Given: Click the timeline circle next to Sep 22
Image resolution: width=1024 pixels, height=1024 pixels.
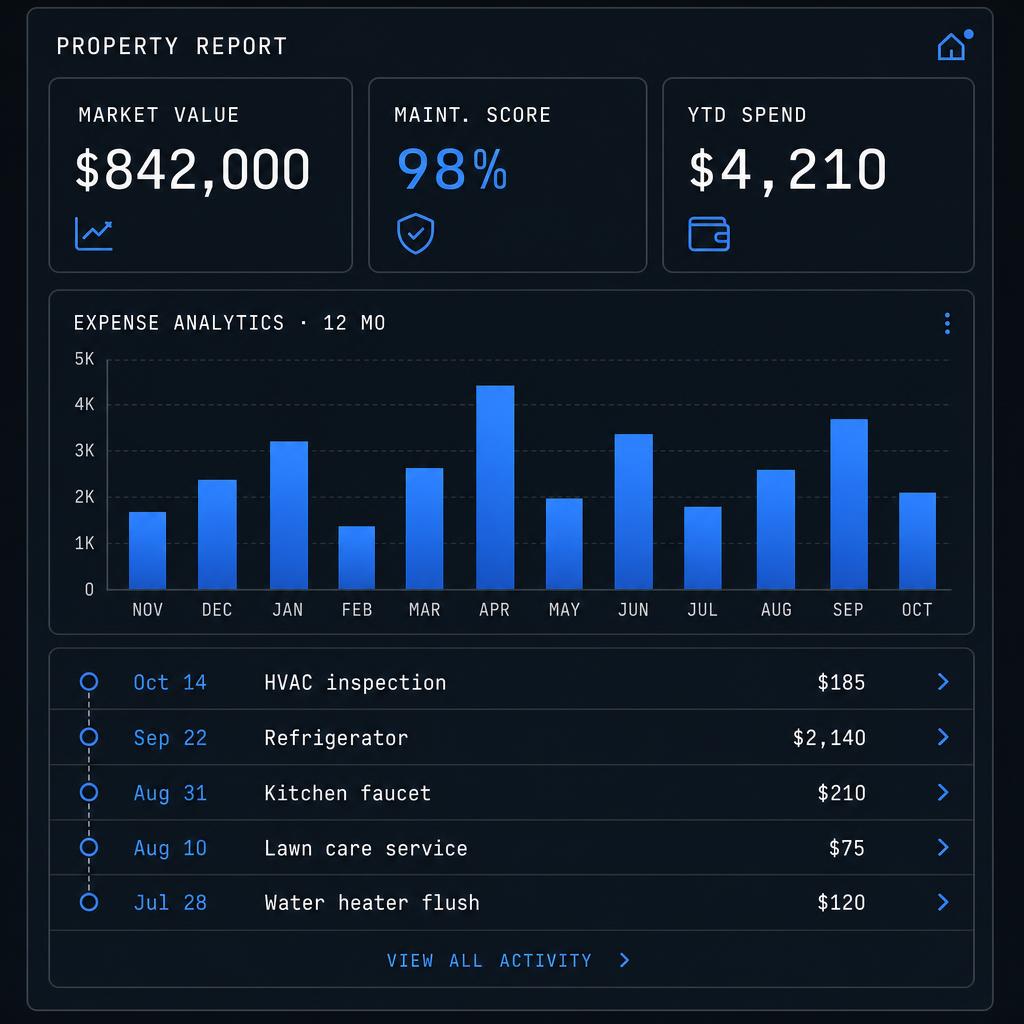Looking at the screenshot, I should [89, 737].
